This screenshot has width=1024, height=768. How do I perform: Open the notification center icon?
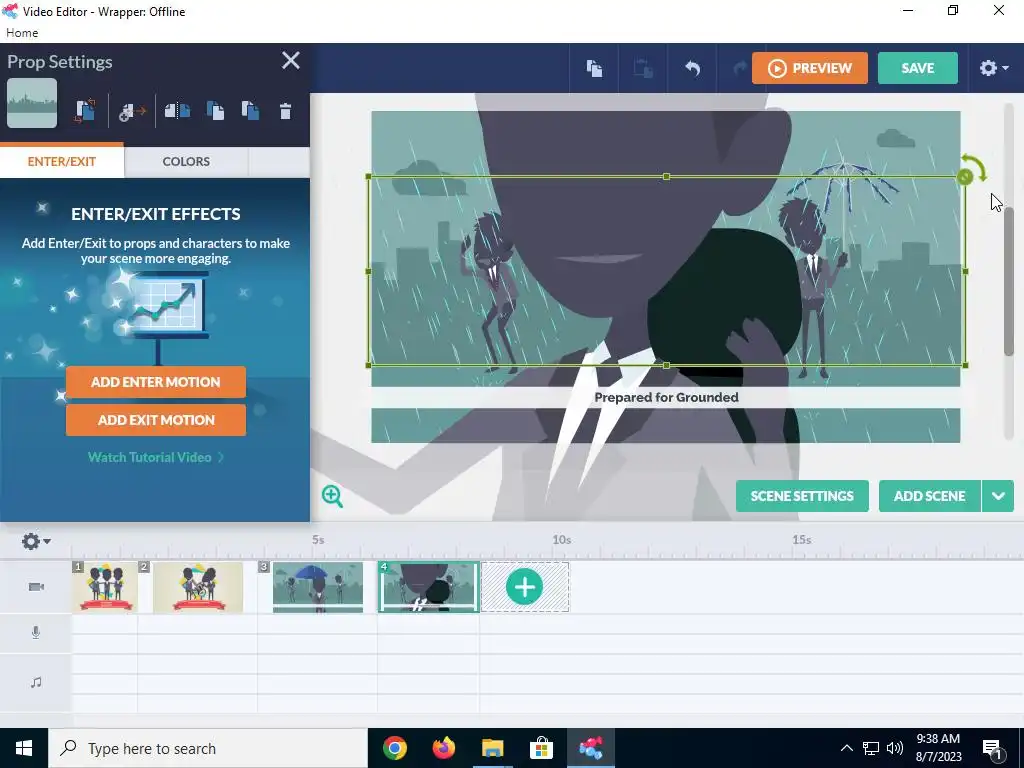pos(993,749)
